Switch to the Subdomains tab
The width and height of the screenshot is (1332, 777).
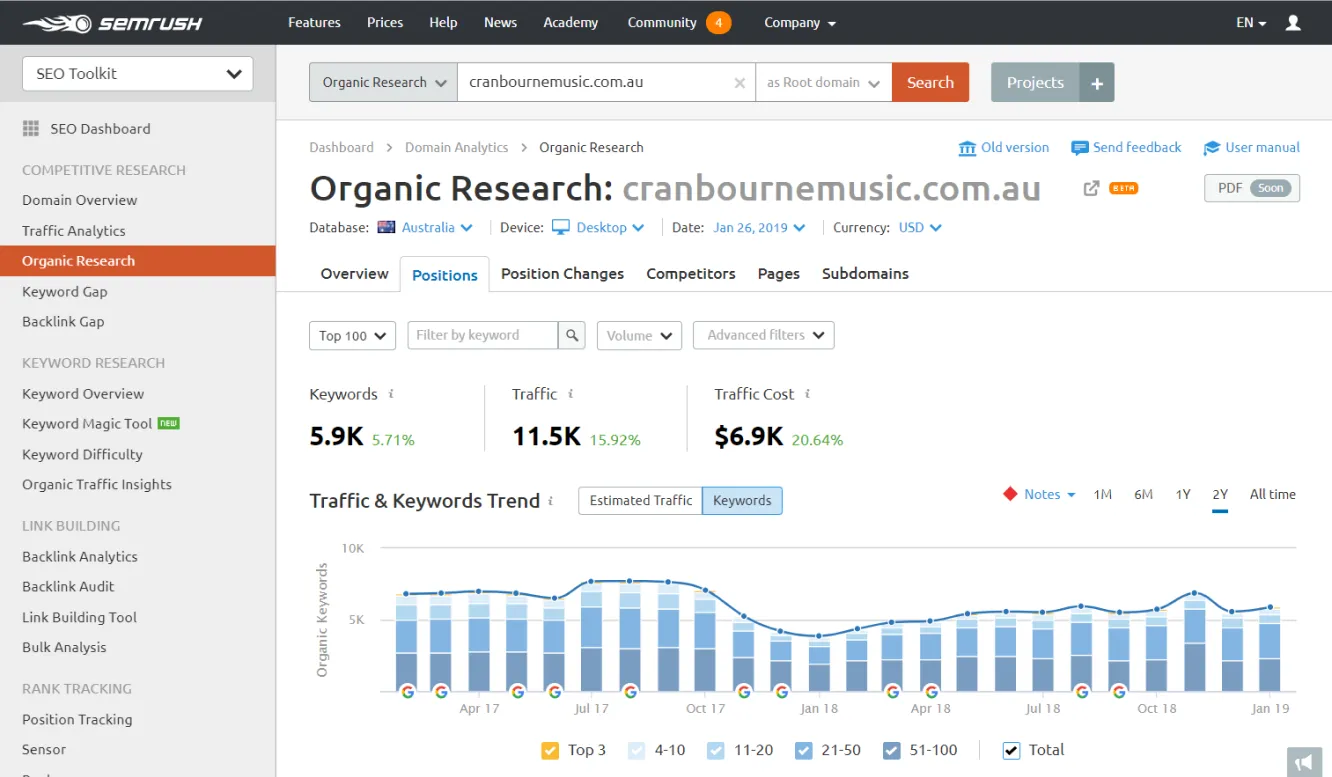pos(865,274)
